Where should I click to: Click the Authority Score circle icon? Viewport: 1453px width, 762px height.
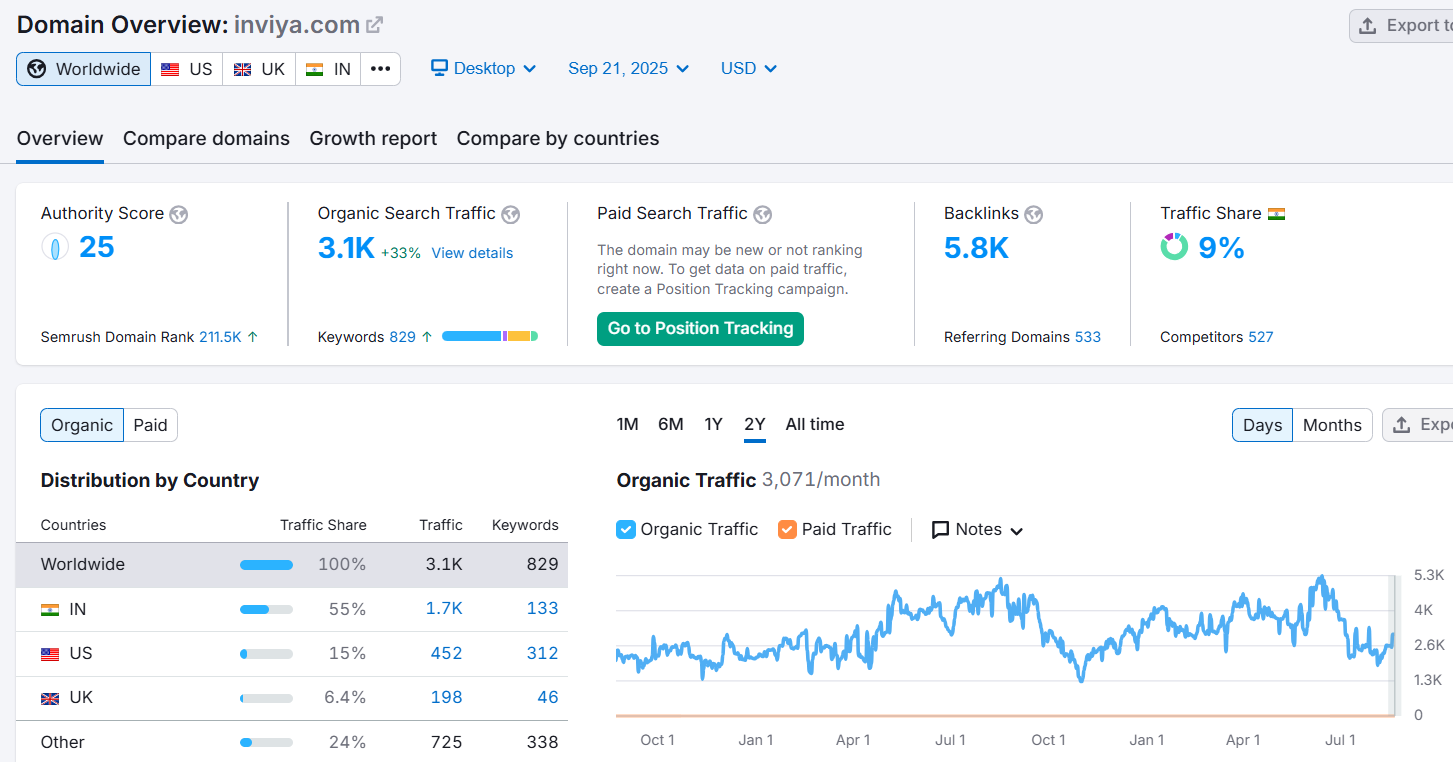pos(55,247)
